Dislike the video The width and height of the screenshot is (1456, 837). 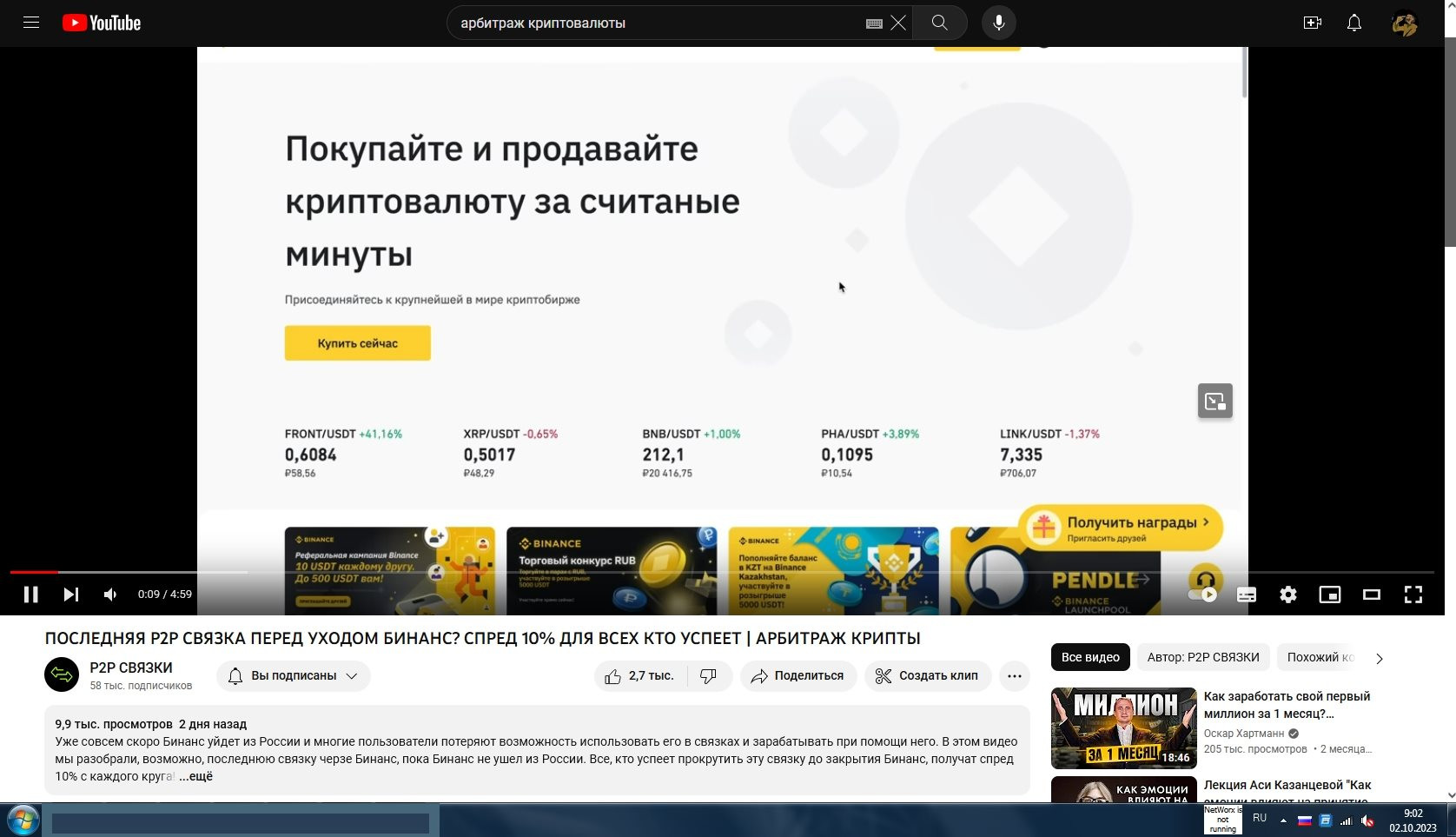pyautogui.click(x=709, y=675)
